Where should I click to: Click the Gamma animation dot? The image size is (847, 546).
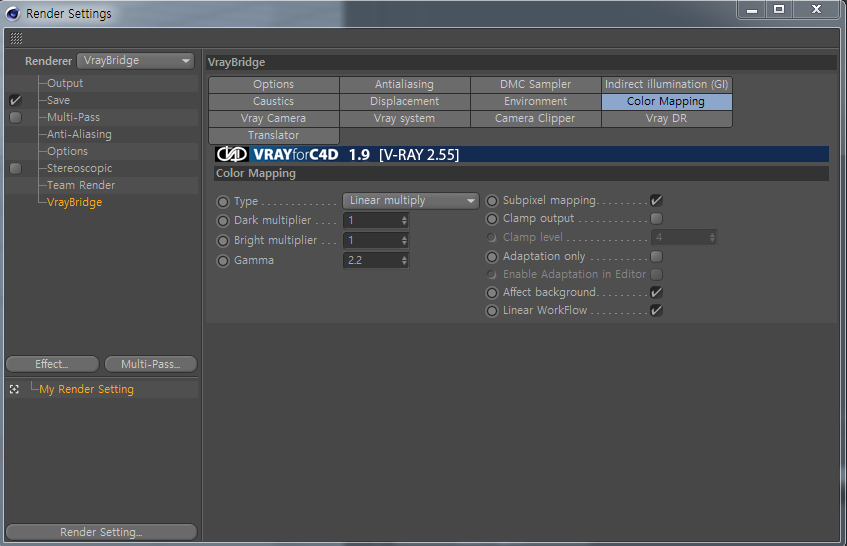pyautogui.click(x=223, y=261)
